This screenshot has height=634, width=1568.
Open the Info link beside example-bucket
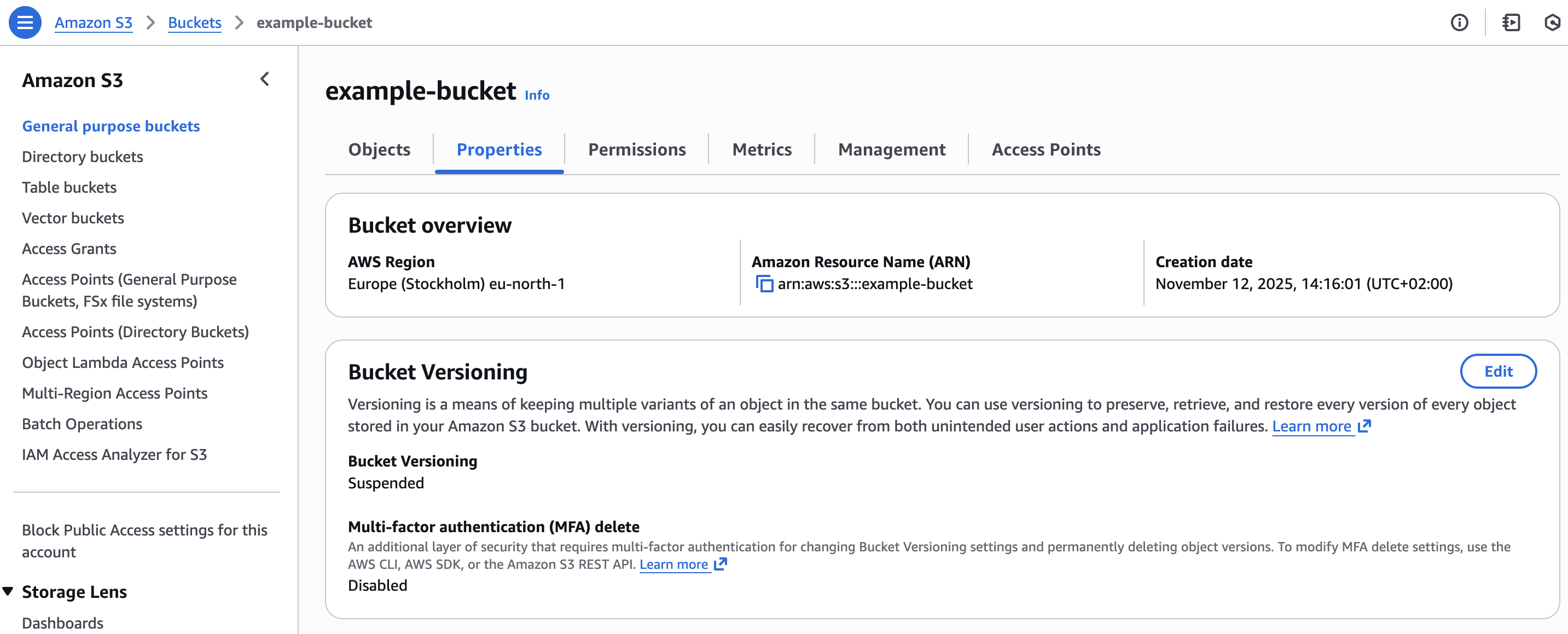[536, 95]
